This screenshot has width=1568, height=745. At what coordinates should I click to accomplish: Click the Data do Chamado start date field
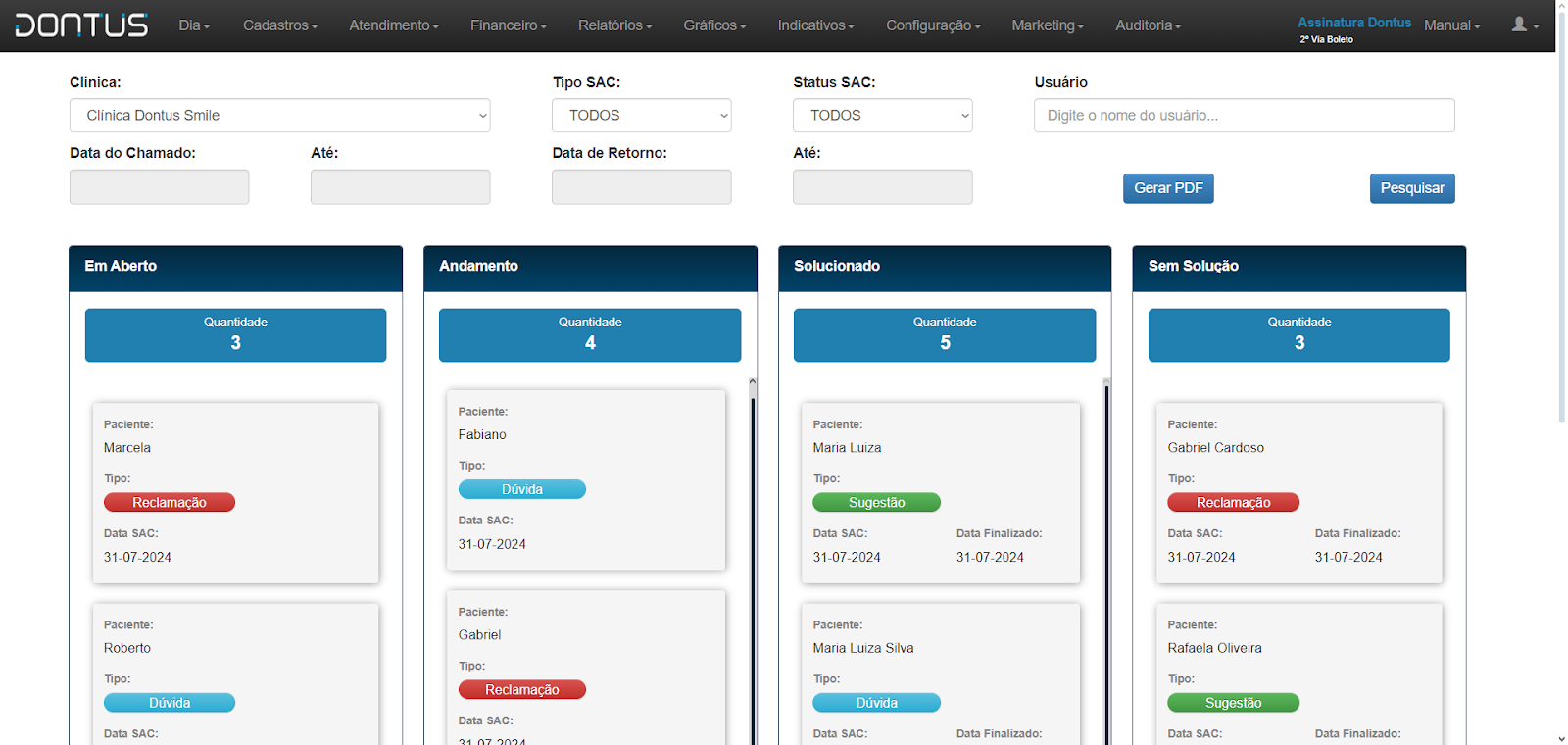pos(159,186)
